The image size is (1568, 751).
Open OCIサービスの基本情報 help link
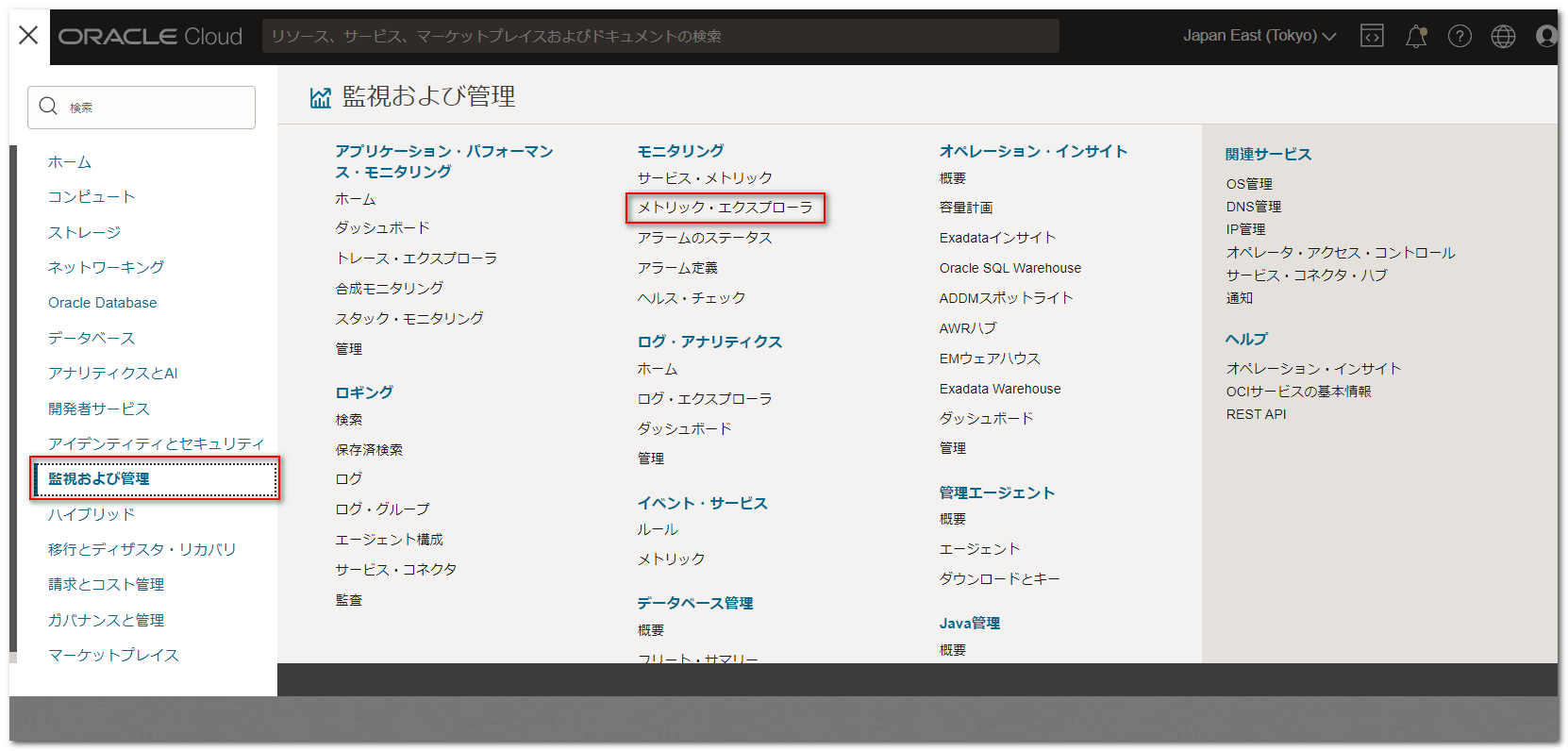coord(1299,392)
